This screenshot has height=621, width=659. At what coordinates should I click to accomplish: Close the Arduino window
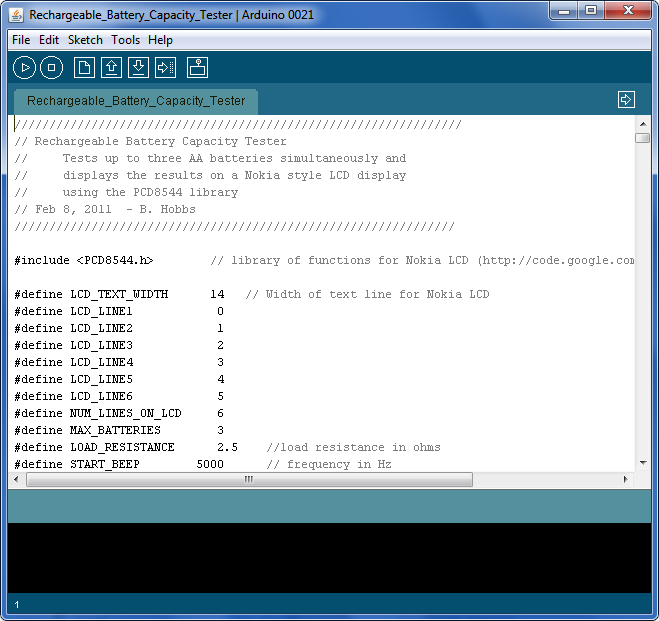pos(628,11)
